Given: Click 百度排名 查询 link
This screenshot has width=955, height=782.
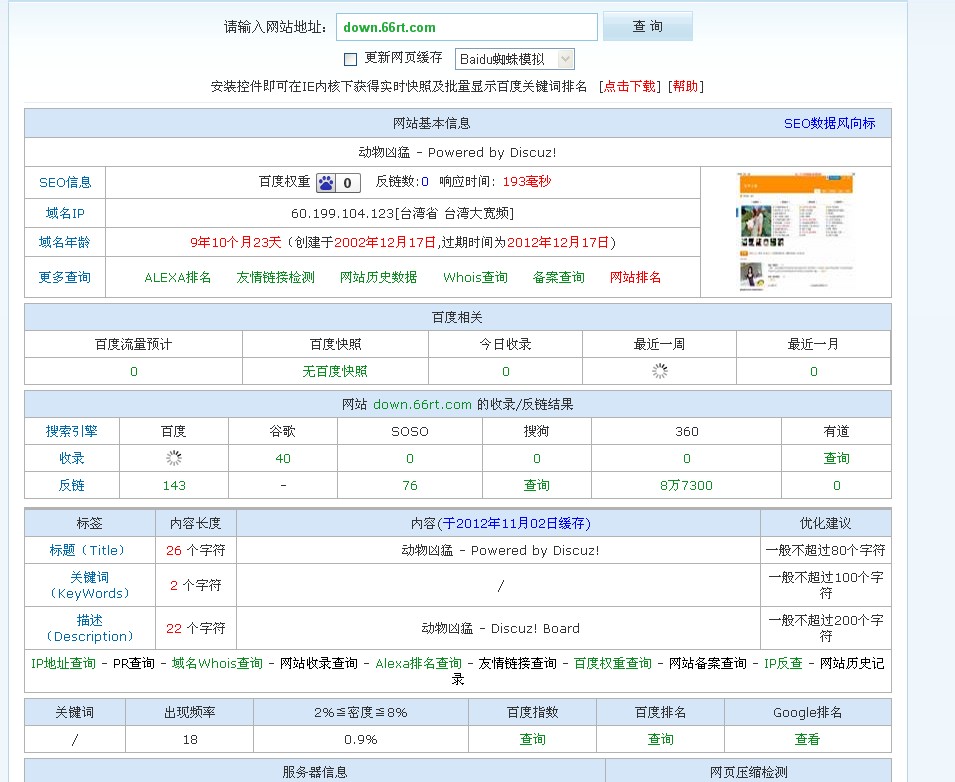Looking at the screenshot, I should pos(660,739).
